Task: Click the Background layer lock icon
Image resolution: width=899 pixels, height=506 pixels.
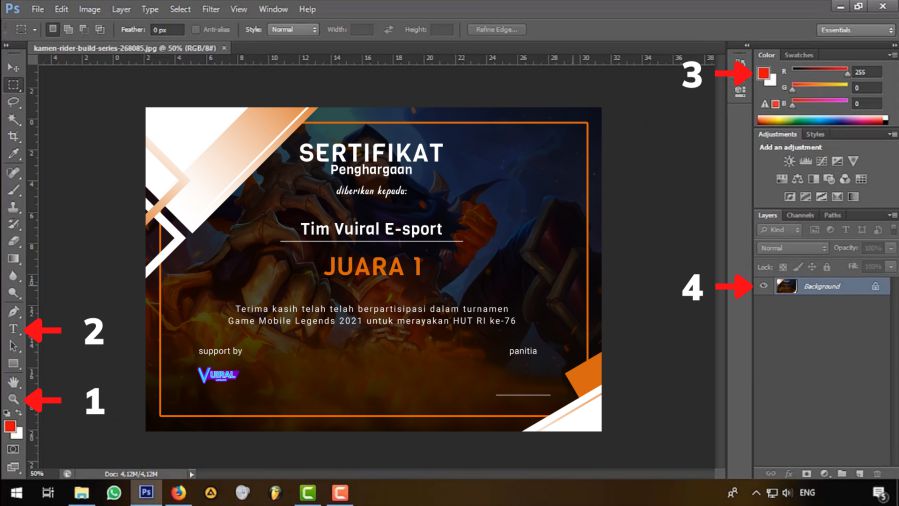Action: coord(875,286)
